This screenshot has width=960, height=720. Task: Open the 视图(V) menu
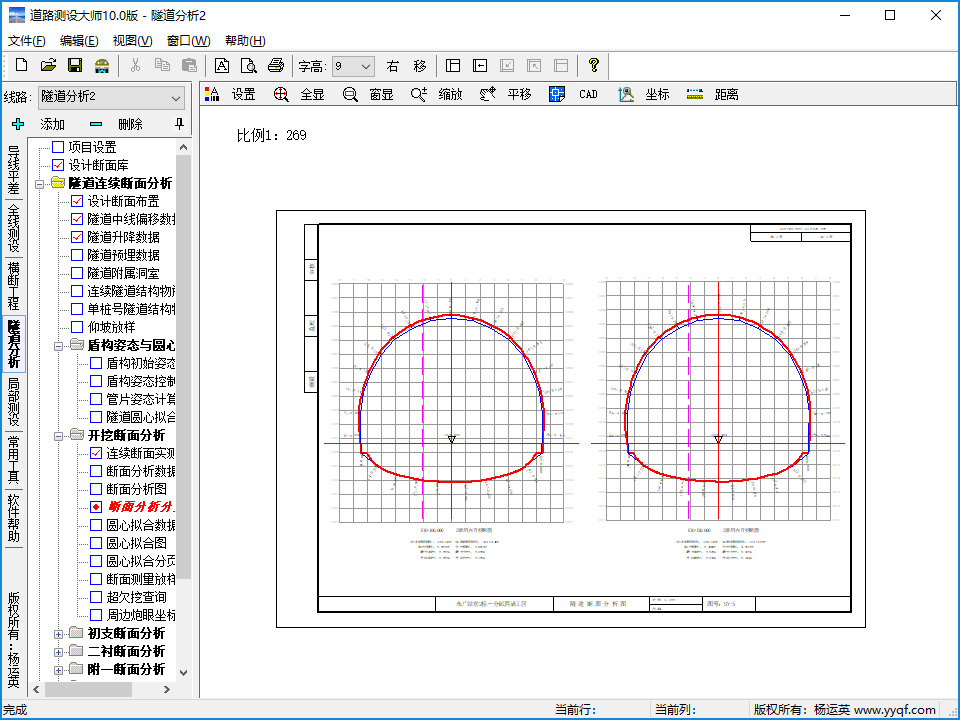pyautogui.click(x=132, y=40)
